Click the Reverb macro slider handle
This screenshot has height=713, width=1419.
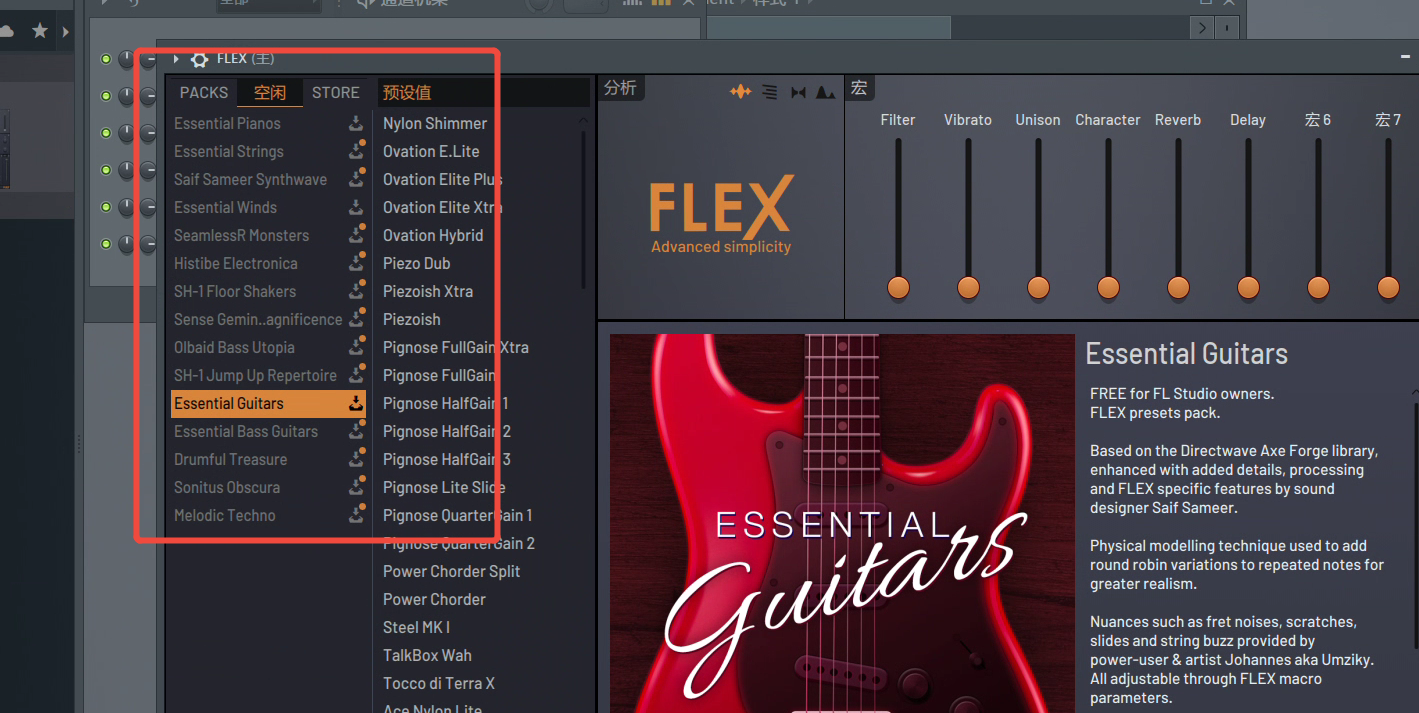[1178, 288]
